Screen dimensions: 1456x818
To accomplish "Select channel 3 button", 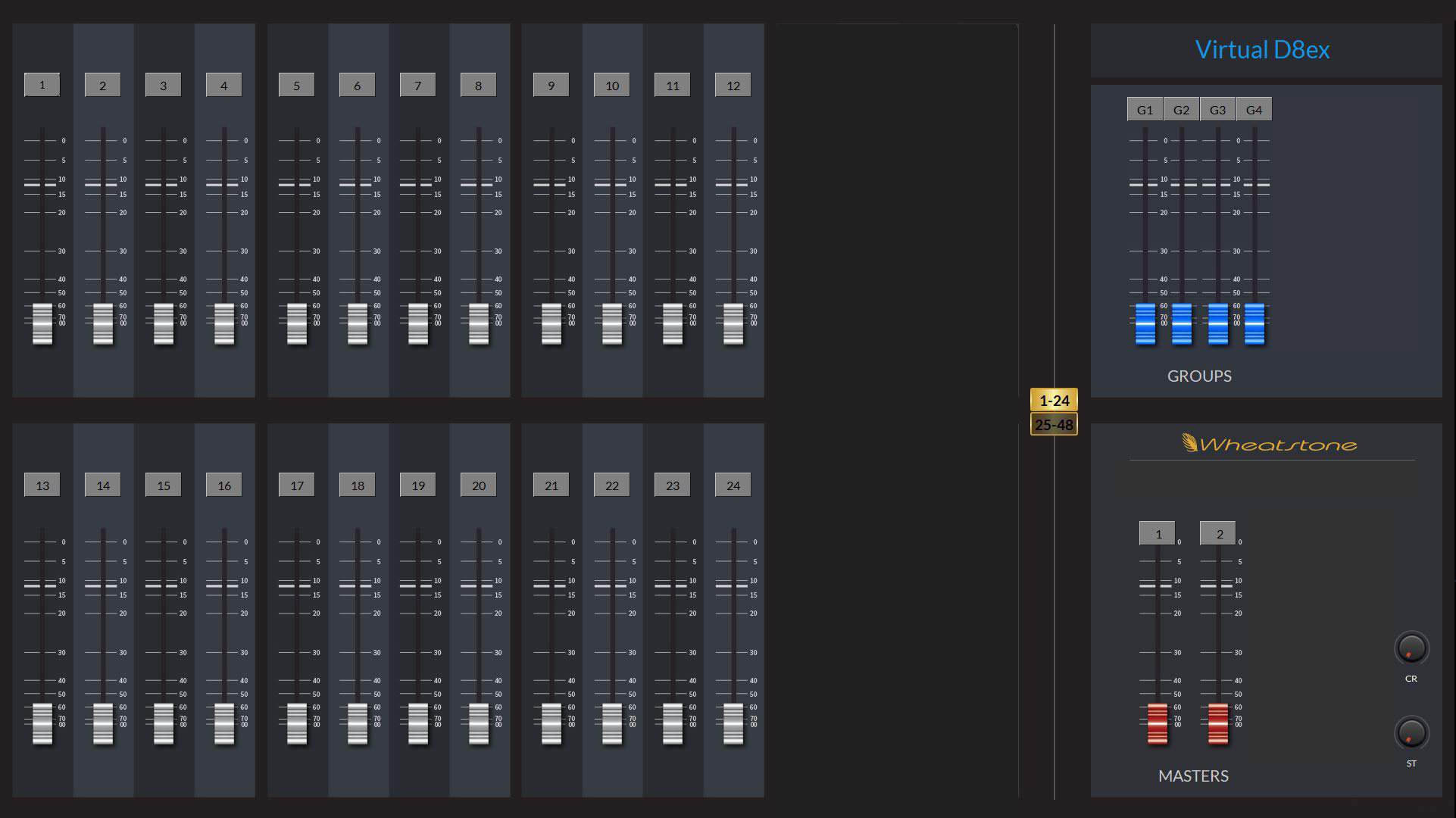I will 164,85.
